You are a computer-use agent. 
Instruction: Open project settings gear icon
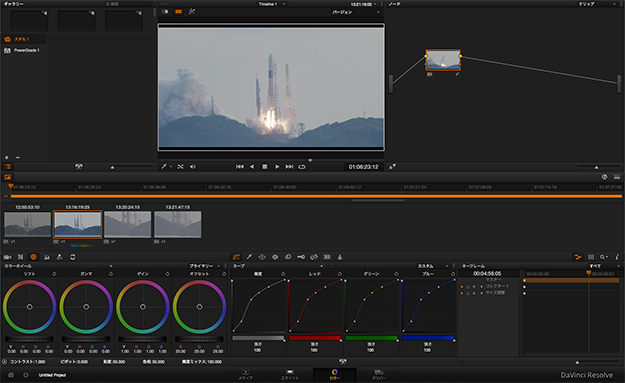pos(26,375)
